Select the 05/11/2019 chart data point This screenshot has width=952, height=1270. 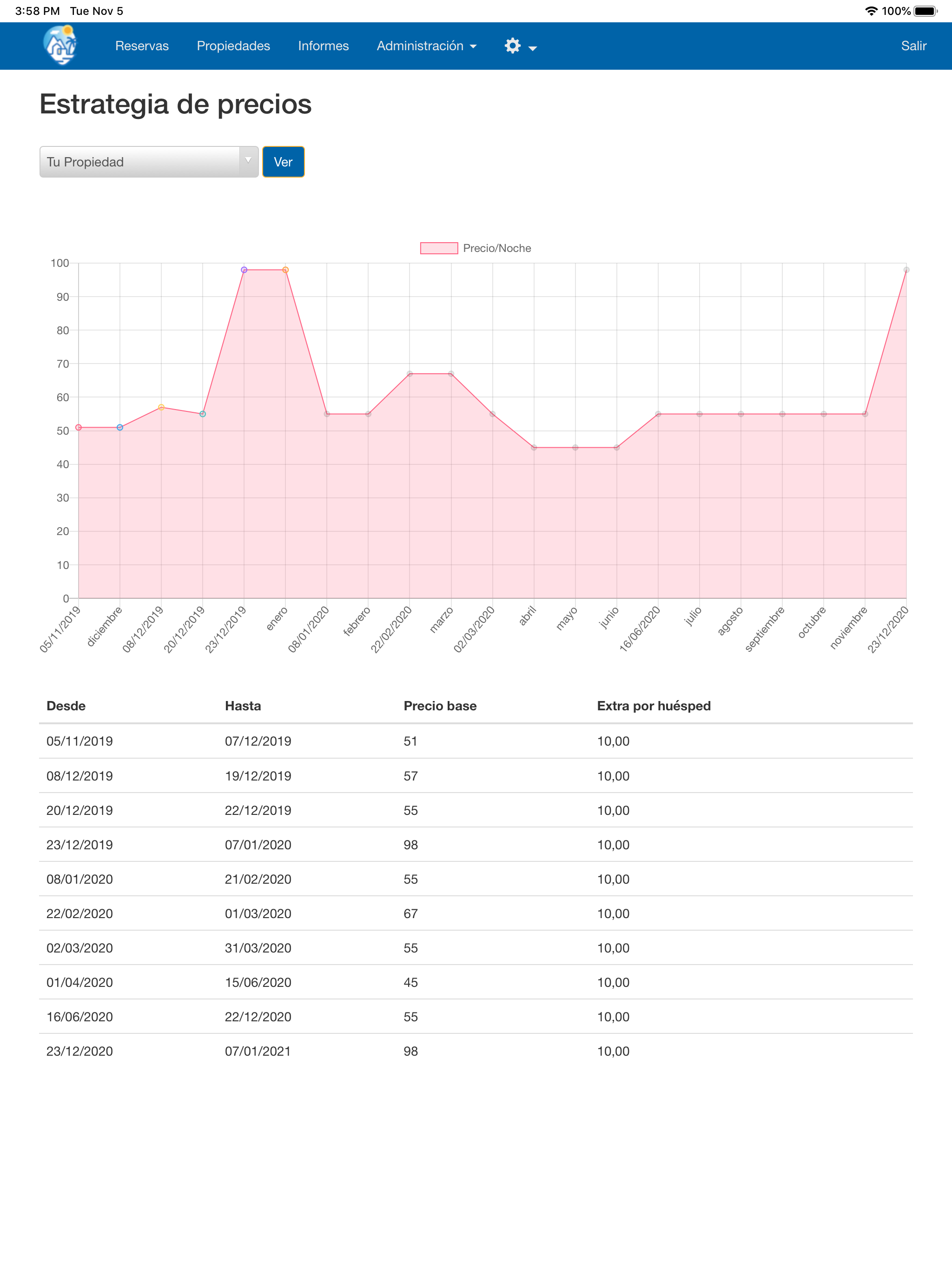tap(79, 427)
